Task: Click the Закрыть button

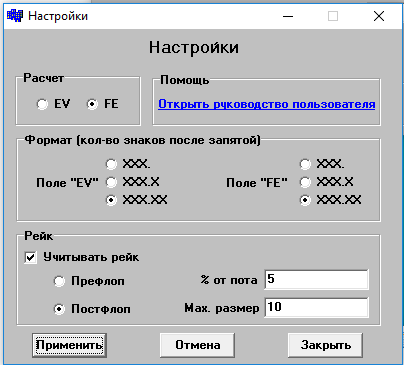Action: (x=326, y=345)
